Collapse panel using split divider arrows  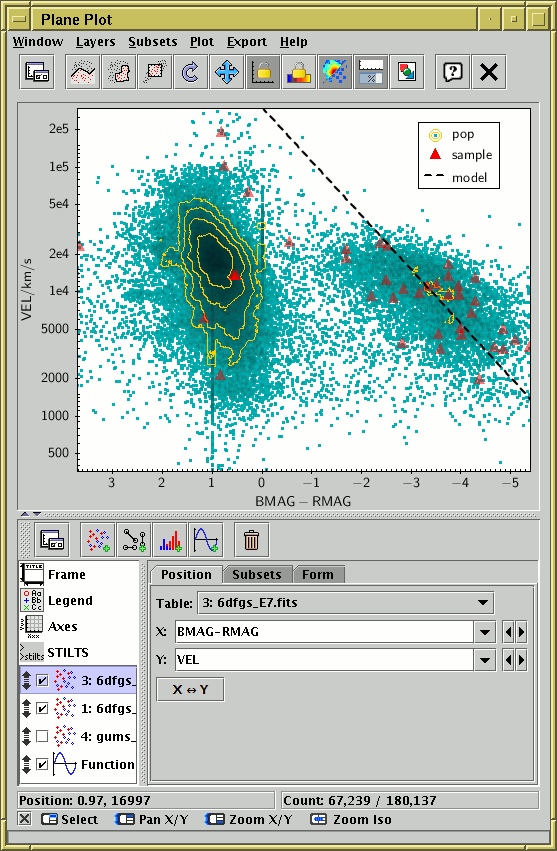pos(30,513)
